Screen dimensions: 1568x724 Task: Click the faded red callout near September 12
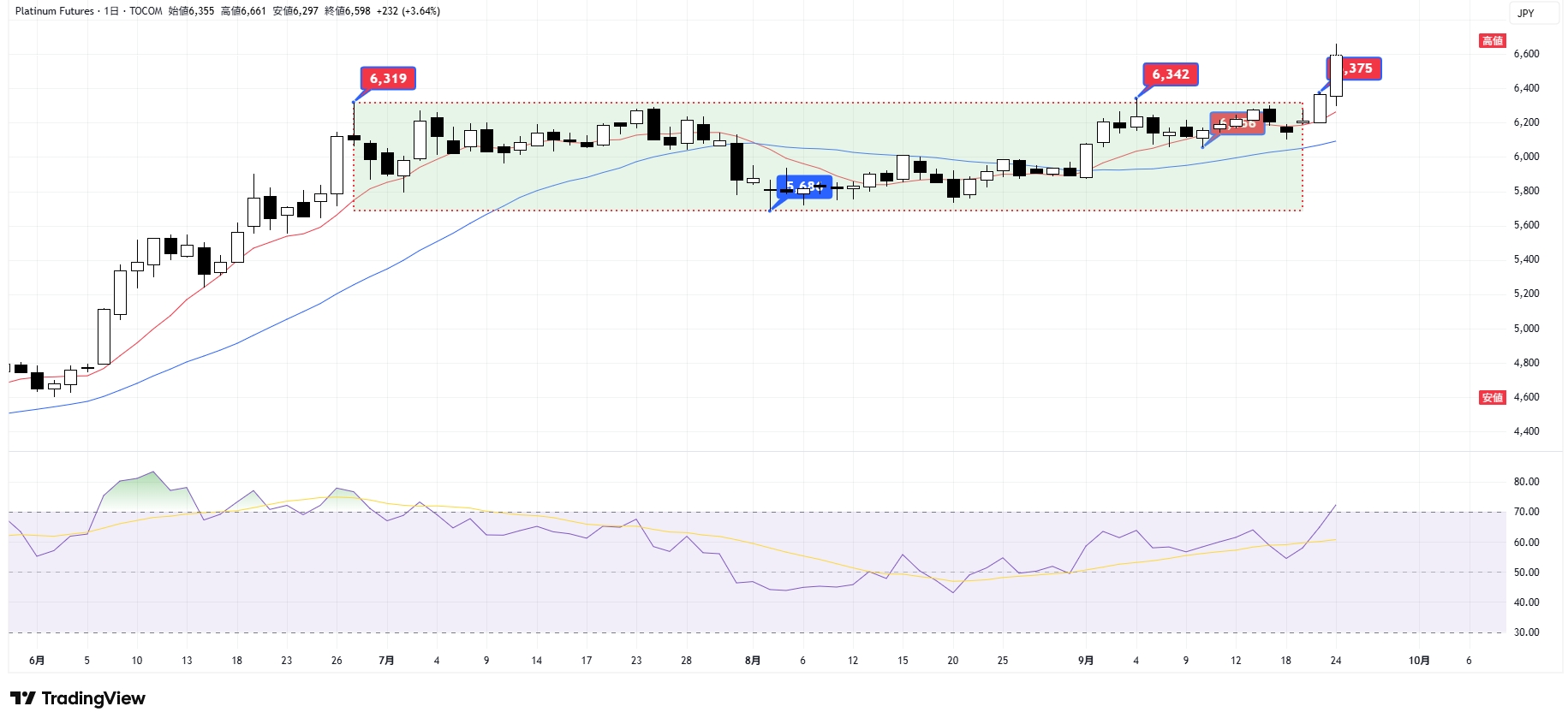point(1237,123)
